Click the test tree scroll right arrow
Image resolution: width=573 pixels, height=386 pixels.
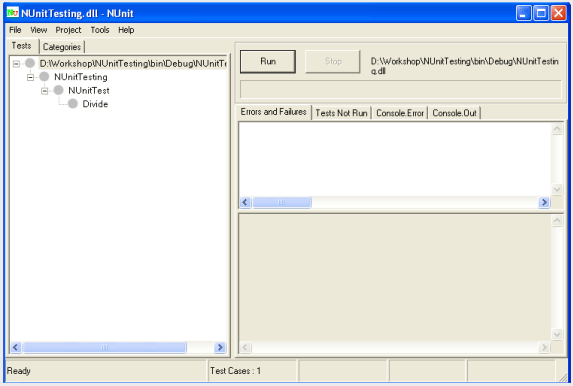220,347
